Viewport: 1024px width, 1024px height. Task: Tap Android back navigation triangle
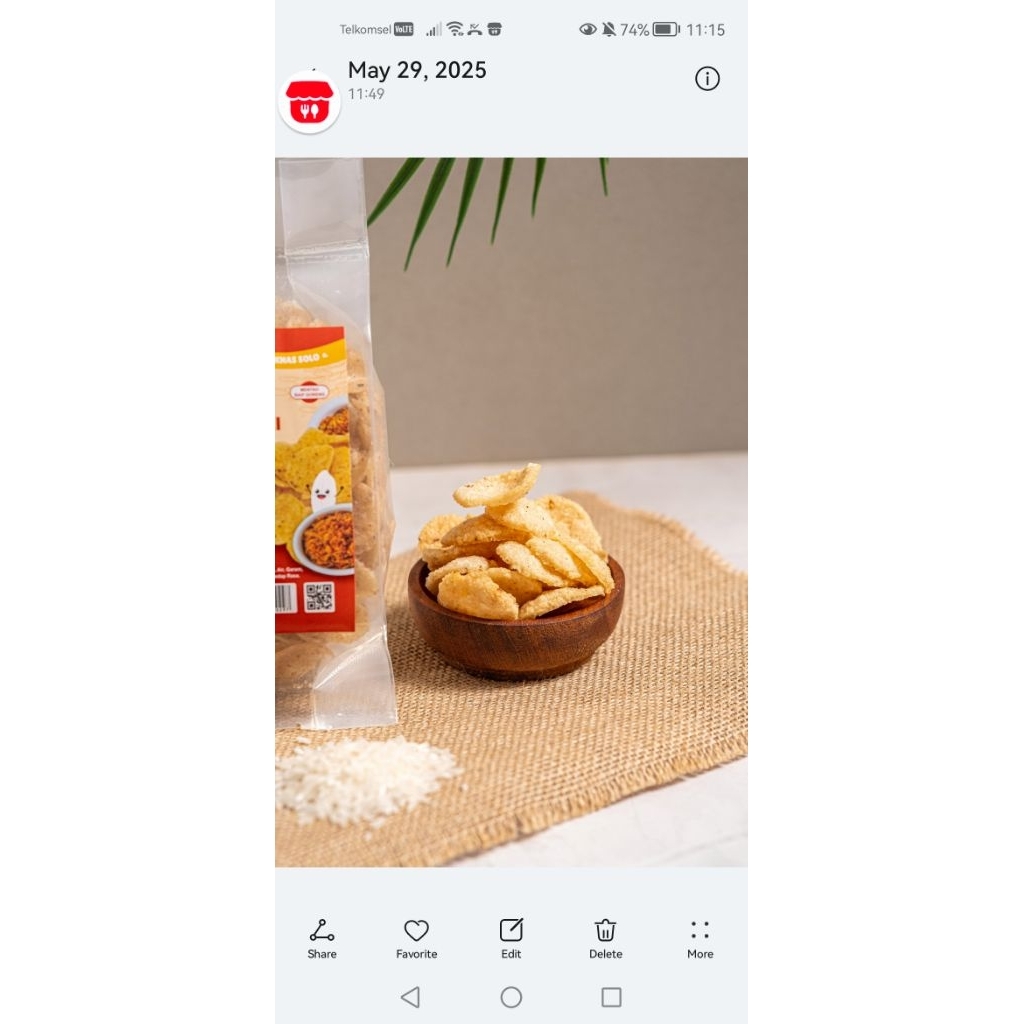[x=410, y=997]
